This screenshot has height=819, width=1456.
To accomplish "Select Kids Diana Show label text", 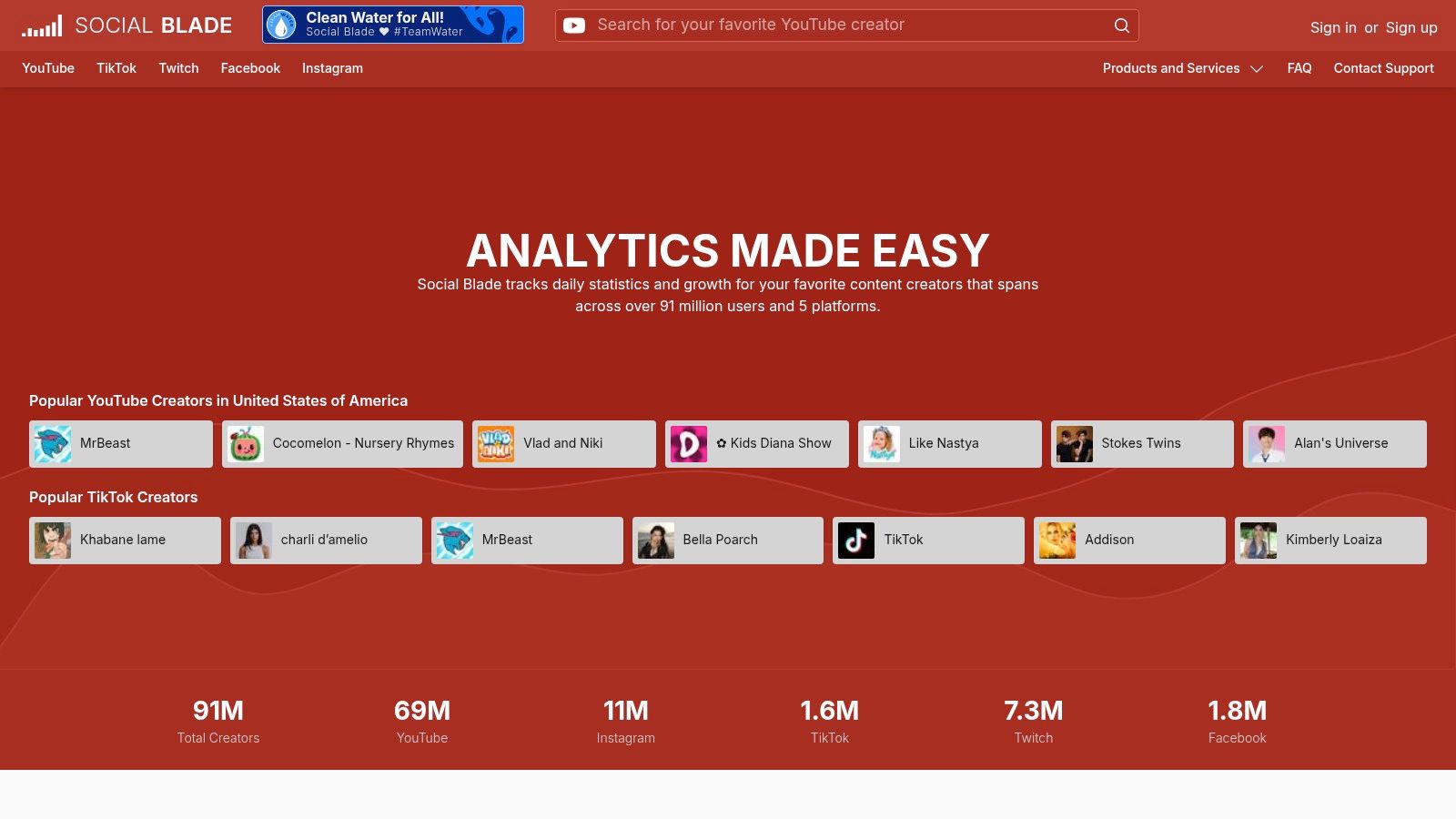I will point(773,443).
